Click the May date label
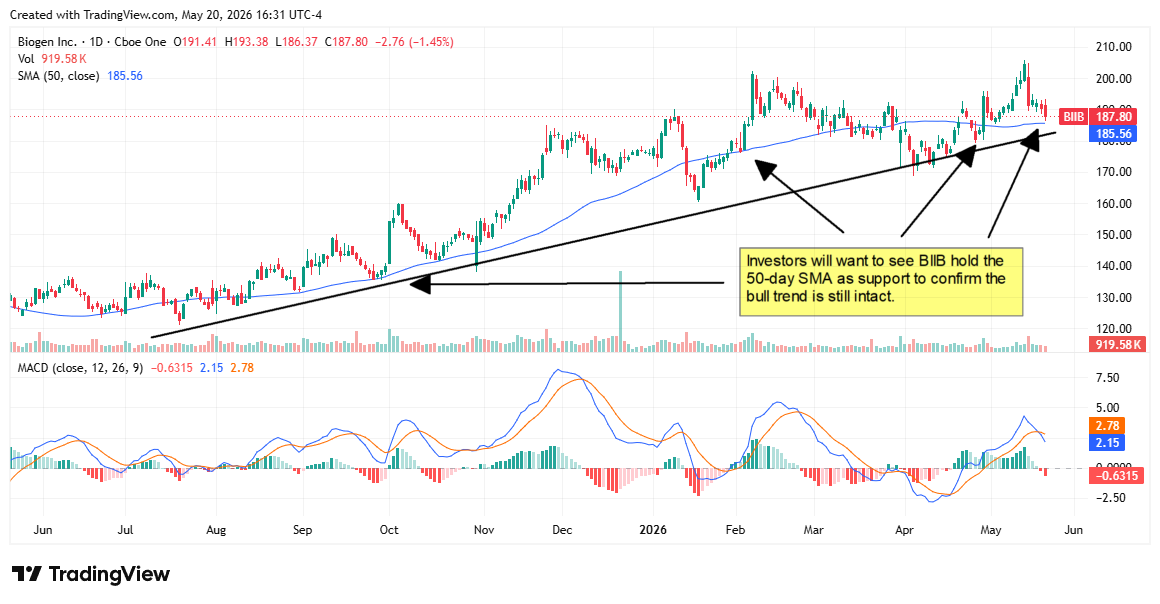1160x604 pixels. pos(991,530)
